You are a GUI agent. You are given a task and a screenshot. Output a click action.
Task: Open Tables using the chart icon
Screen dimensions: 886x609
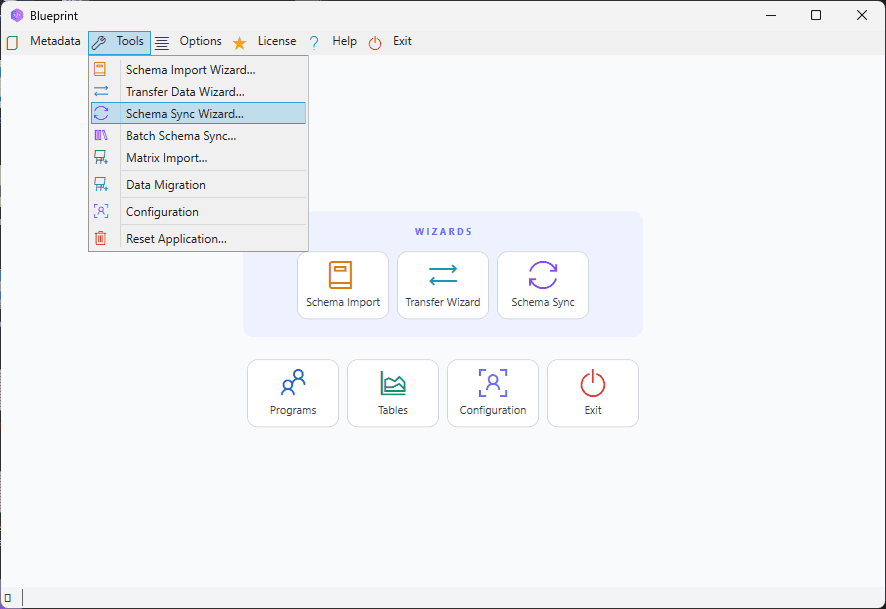[392, 384]
